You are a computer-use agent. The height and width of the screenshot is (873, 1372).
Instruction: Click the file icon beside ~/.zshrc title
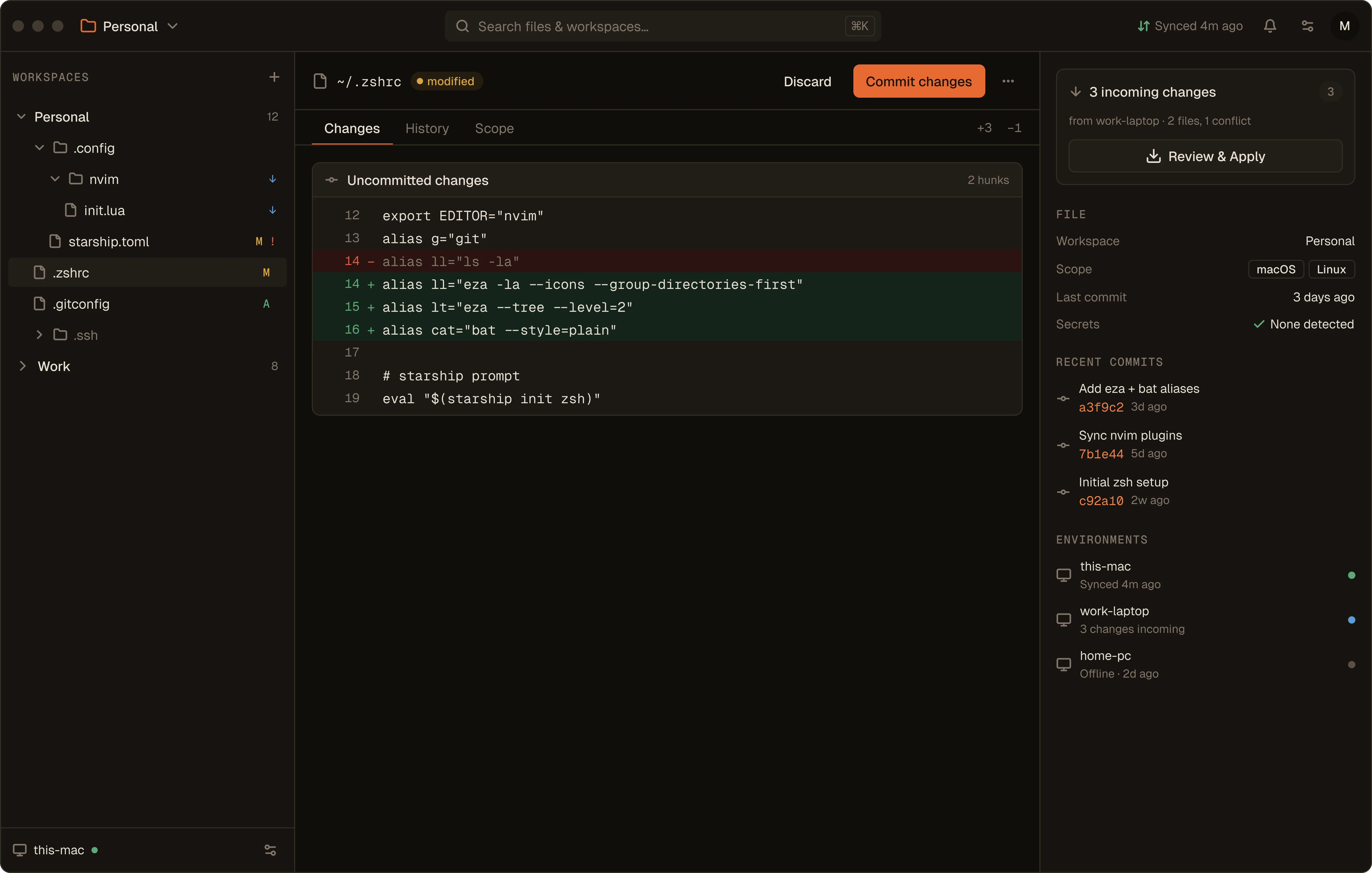point(320,82)
